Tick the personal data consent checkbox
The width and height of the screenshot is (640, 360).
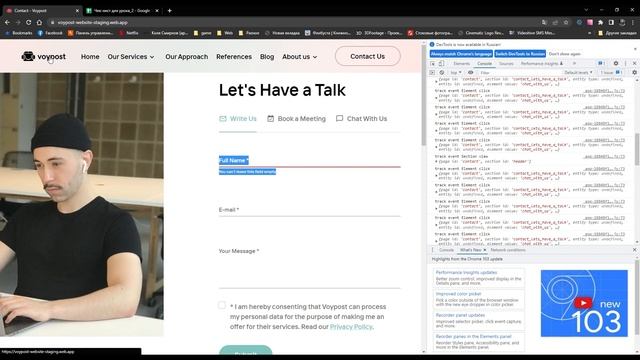point(222,305)
